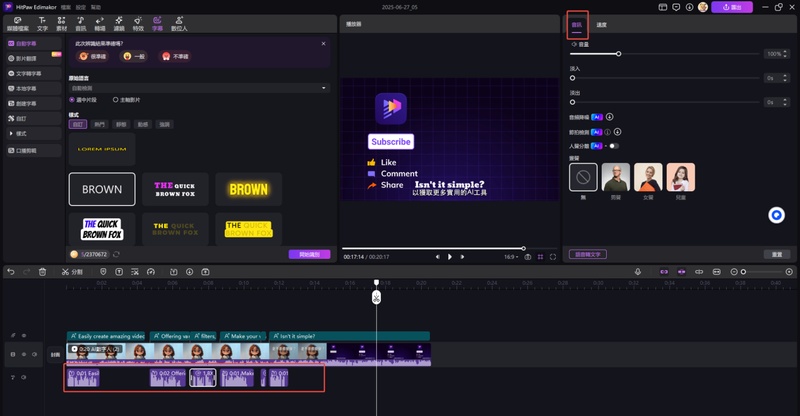Image resolution: width=800 pixels, height=416 pixels.
Task: Click the blue floating chat assistant icon
Action: coord(776,215)
